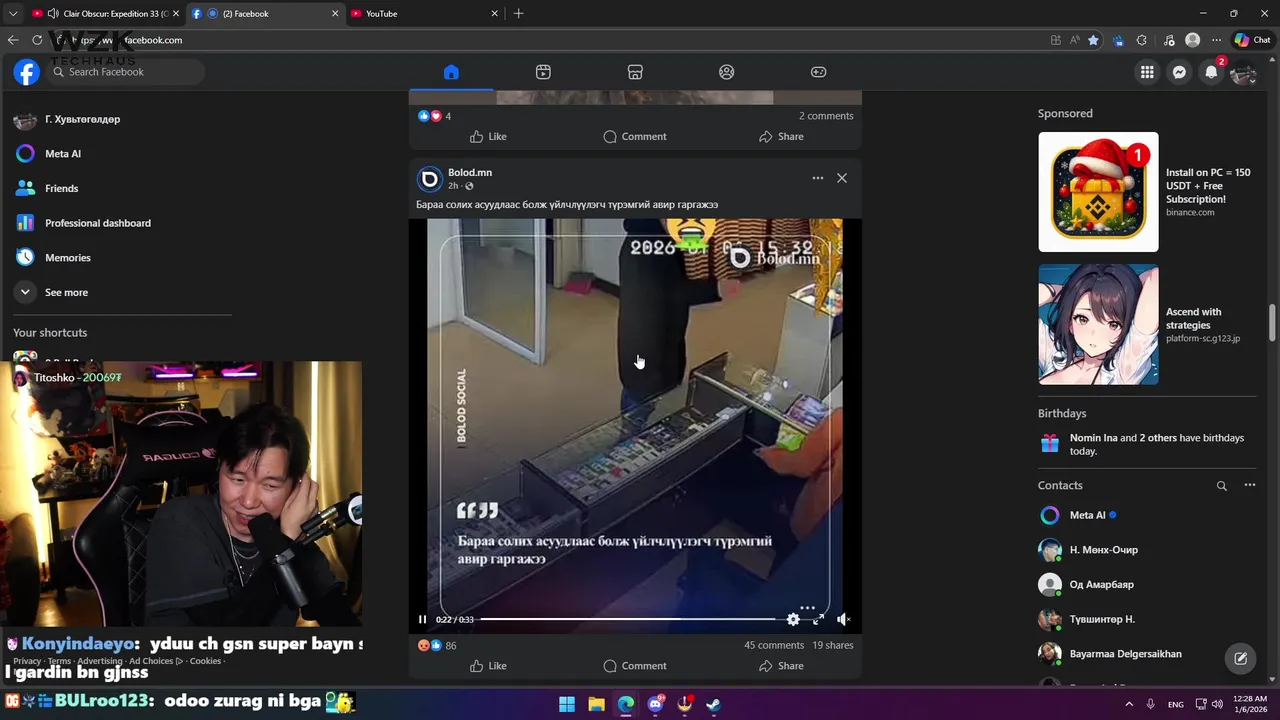The width and height of the screenshot is (1280, 720).
Task: Open the taskbar clock showing 12:28 AM
Action: [1250, 704]
